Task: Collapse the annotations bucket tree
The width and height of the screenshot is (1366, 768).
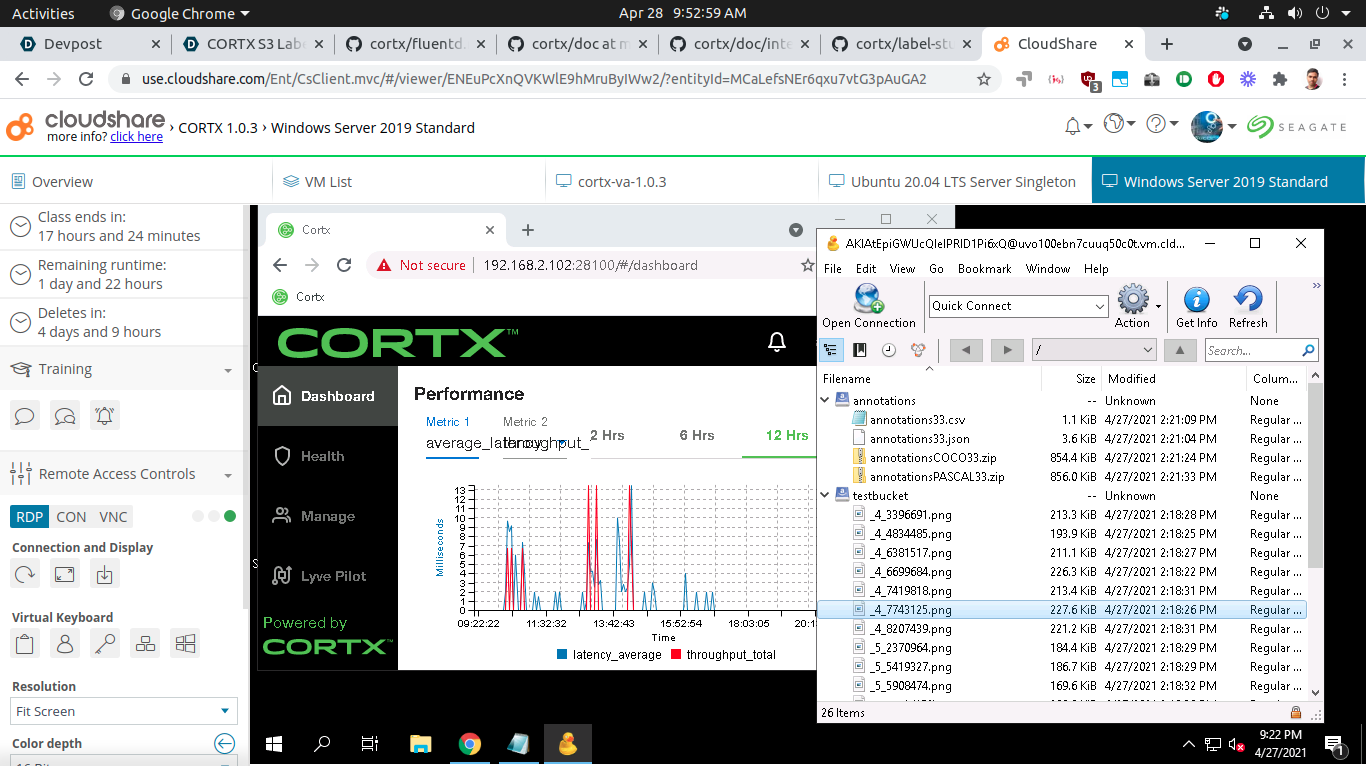Action: [825, 400]
